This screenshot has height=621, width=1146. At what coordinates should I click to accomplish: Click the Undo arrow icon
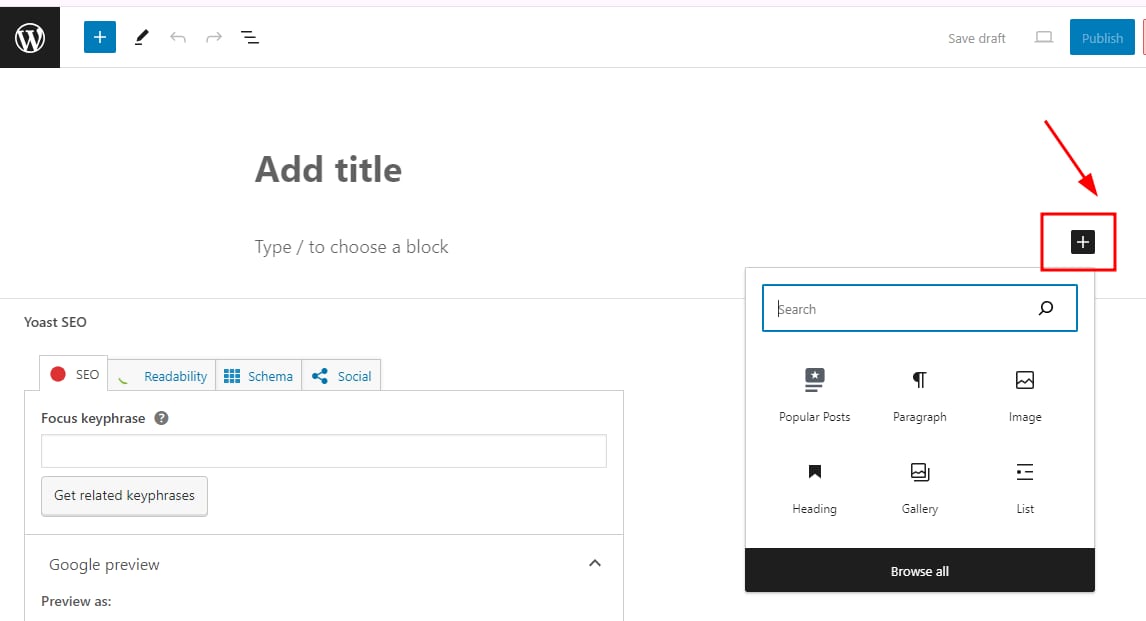coord(178,38)
